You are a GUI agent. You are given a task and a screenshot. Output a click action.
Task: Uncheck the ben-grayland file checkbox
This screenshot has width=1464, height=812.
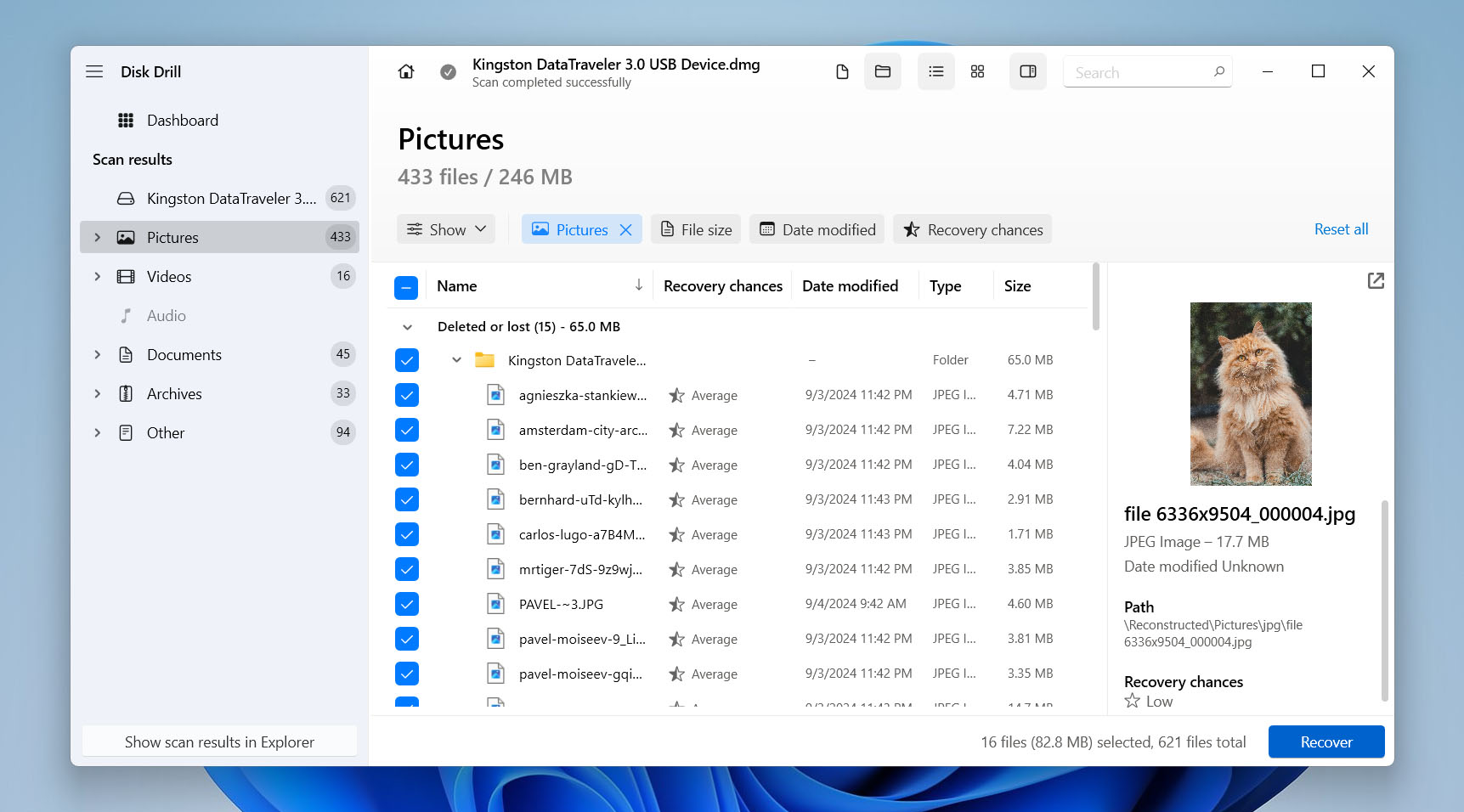[x=407, y=465]
